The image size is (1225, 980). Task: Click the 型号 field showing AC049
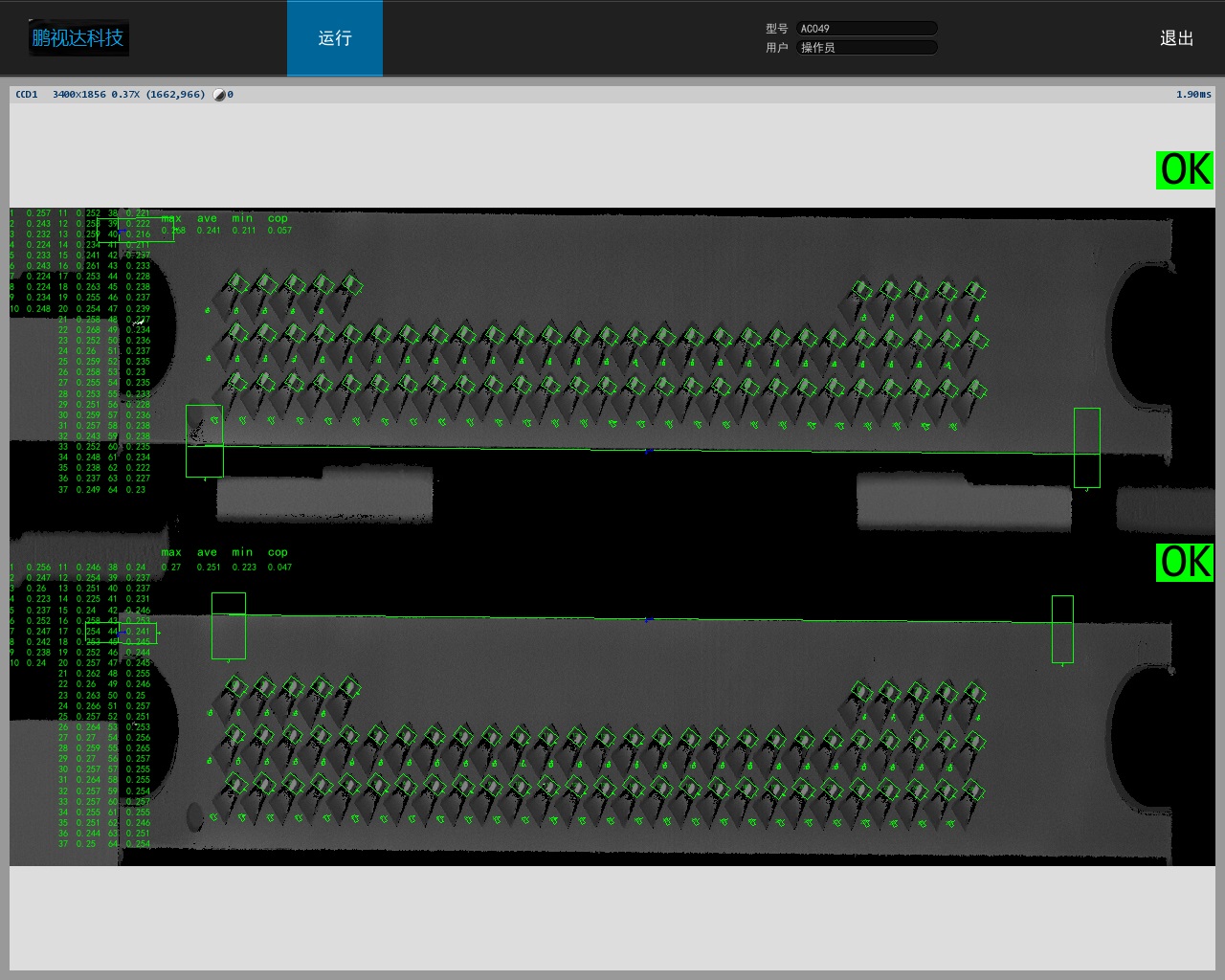[866, 29]
